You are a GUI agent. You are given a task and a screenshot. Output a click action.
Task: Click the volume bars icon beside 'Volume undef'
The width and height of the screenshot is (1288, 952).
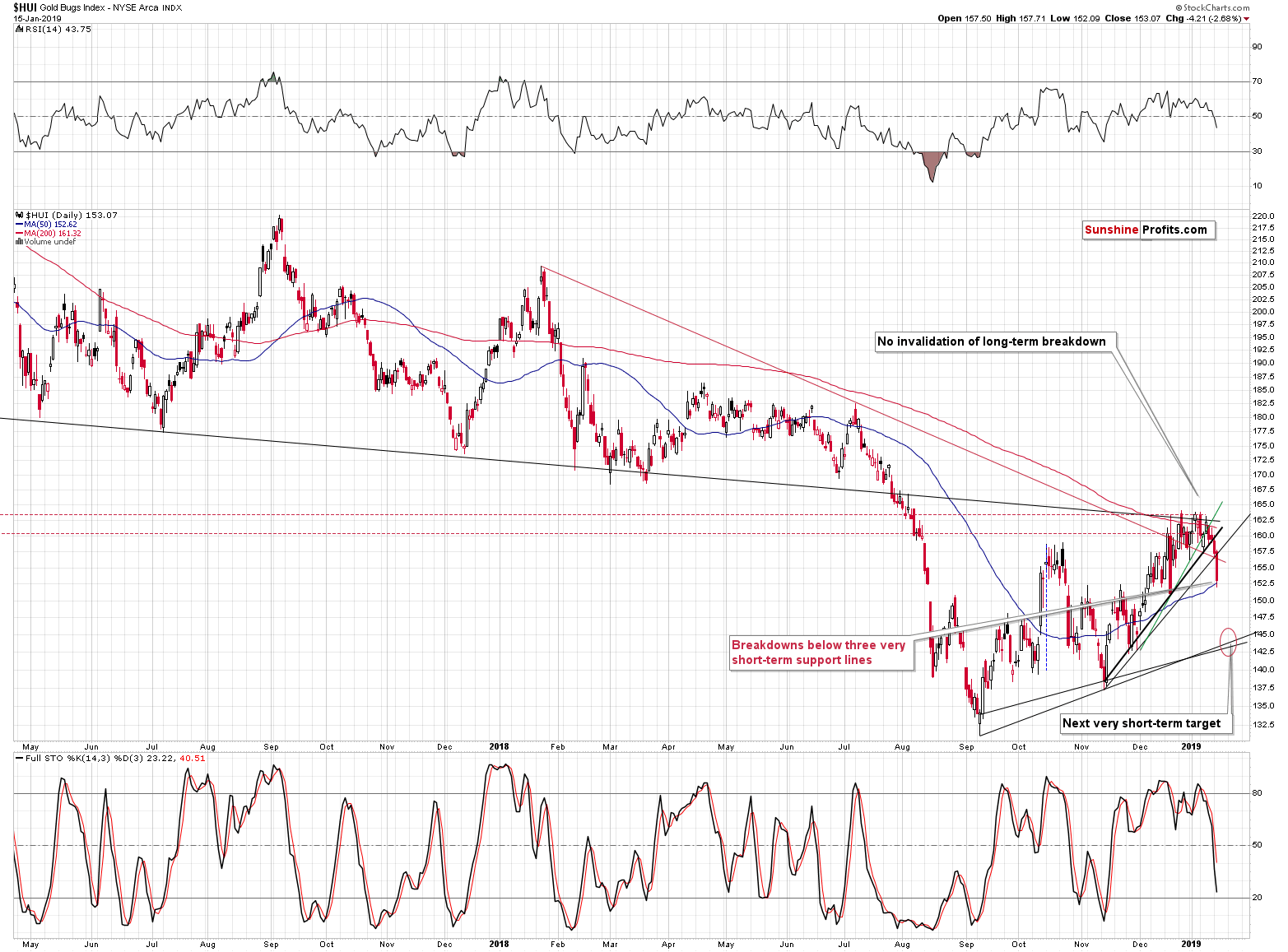click(20, 242)
